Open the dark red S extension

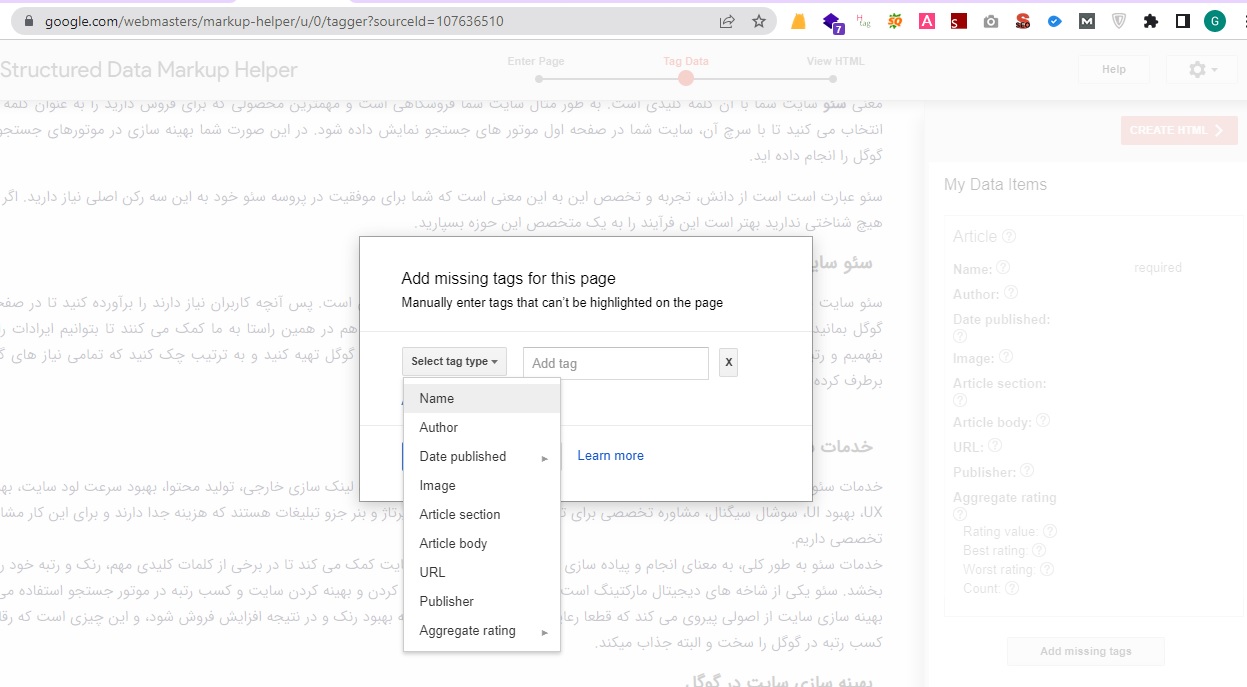[x=959, y=21]
